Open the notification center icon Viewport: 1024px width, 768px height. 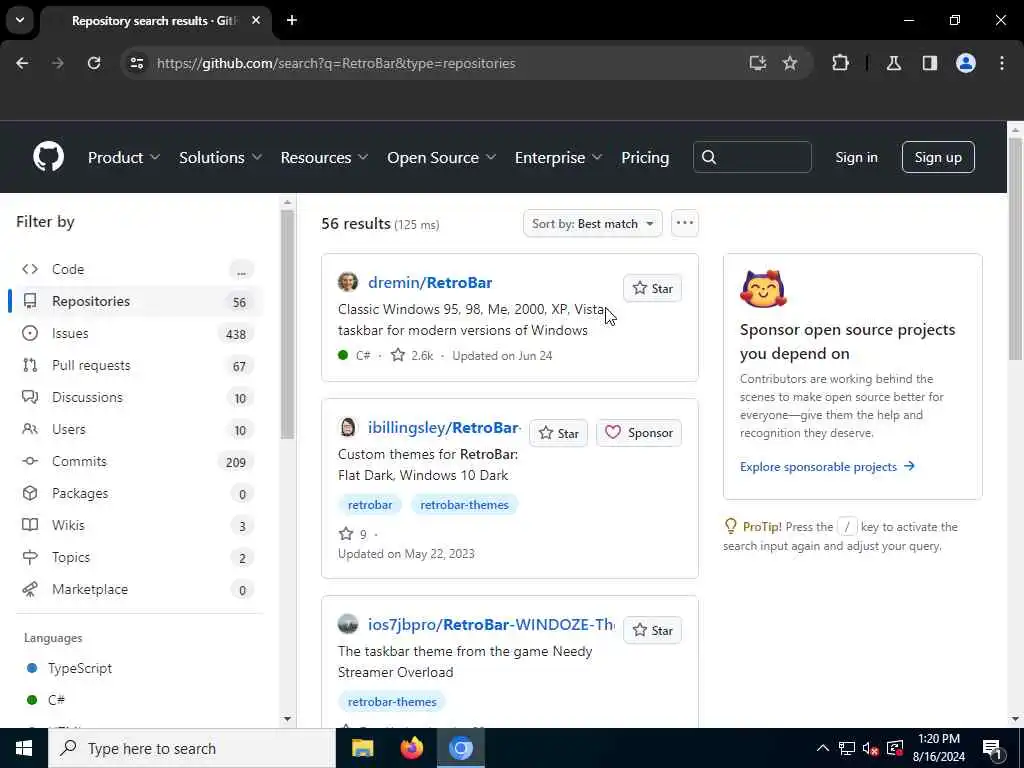pyautogui.click(x=992, y=748)
